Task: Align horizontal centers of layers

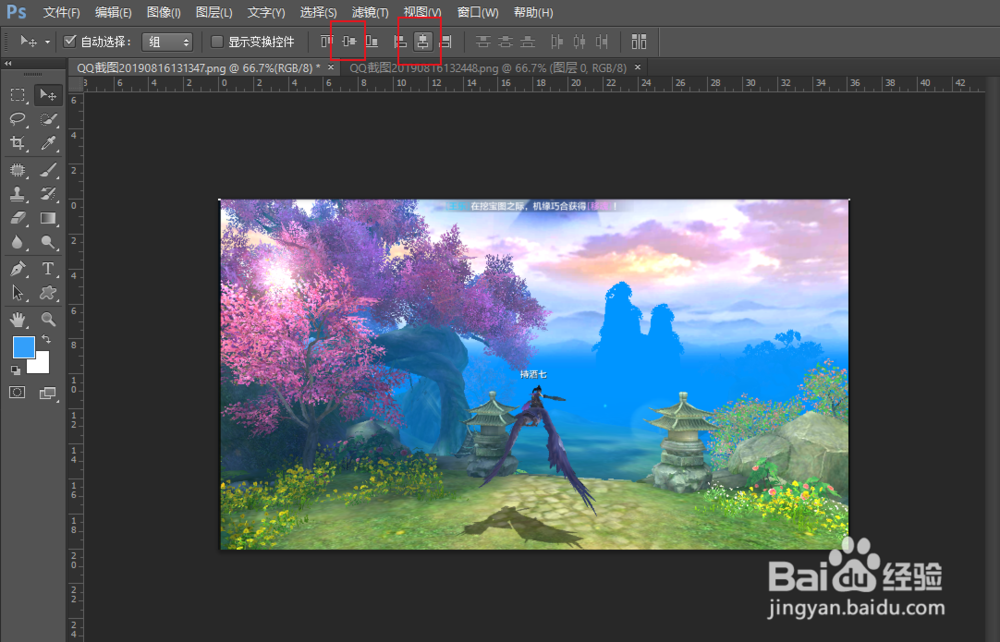Action: click(423, 41)
